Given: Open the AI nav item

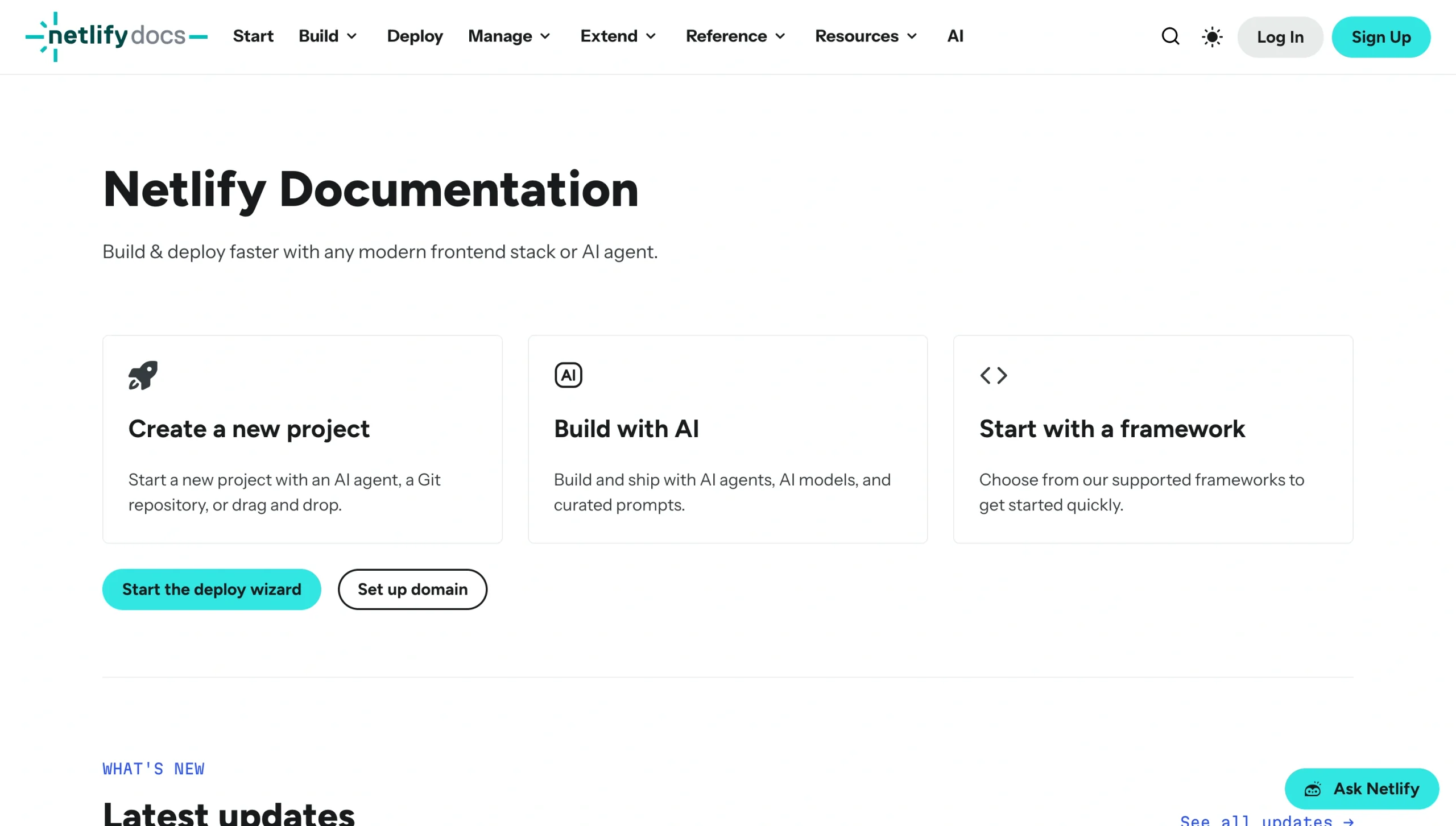Looking at the screenshot, I should (955, 36).
